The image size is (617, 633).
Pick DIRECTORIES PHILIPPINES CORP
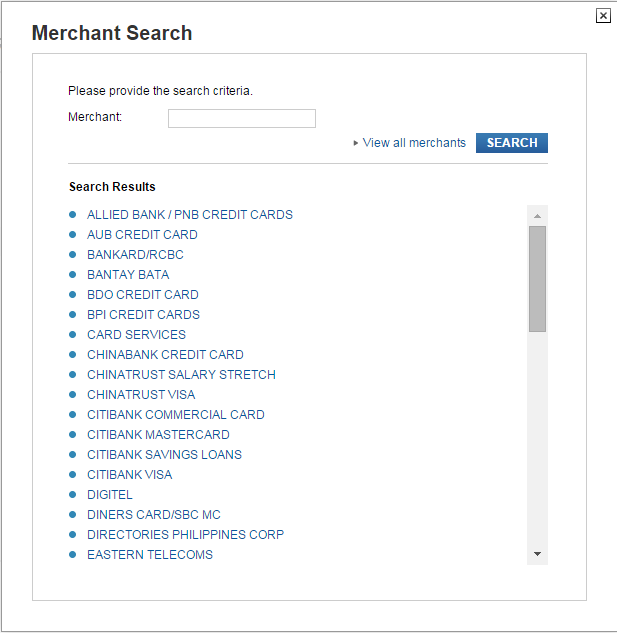click(x=185, y=534)
